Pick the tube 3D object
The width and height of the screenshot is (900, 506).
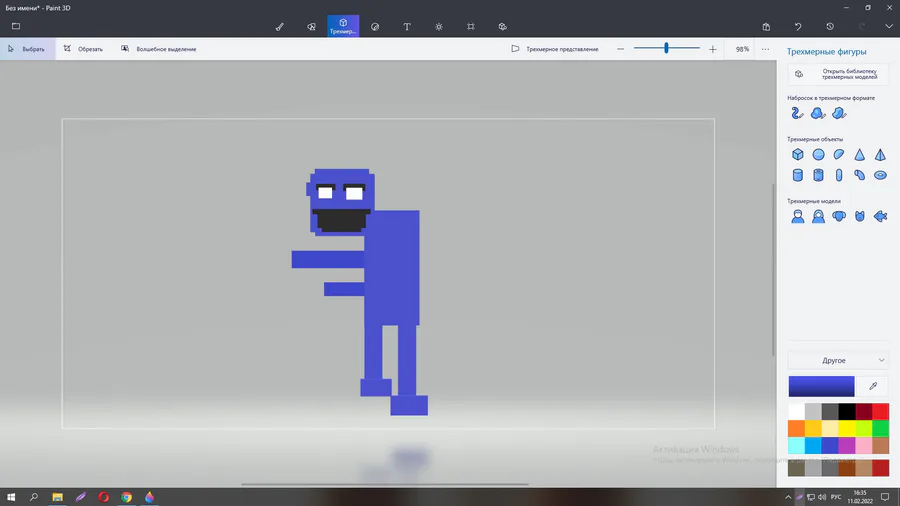click(x=818, y=175)
